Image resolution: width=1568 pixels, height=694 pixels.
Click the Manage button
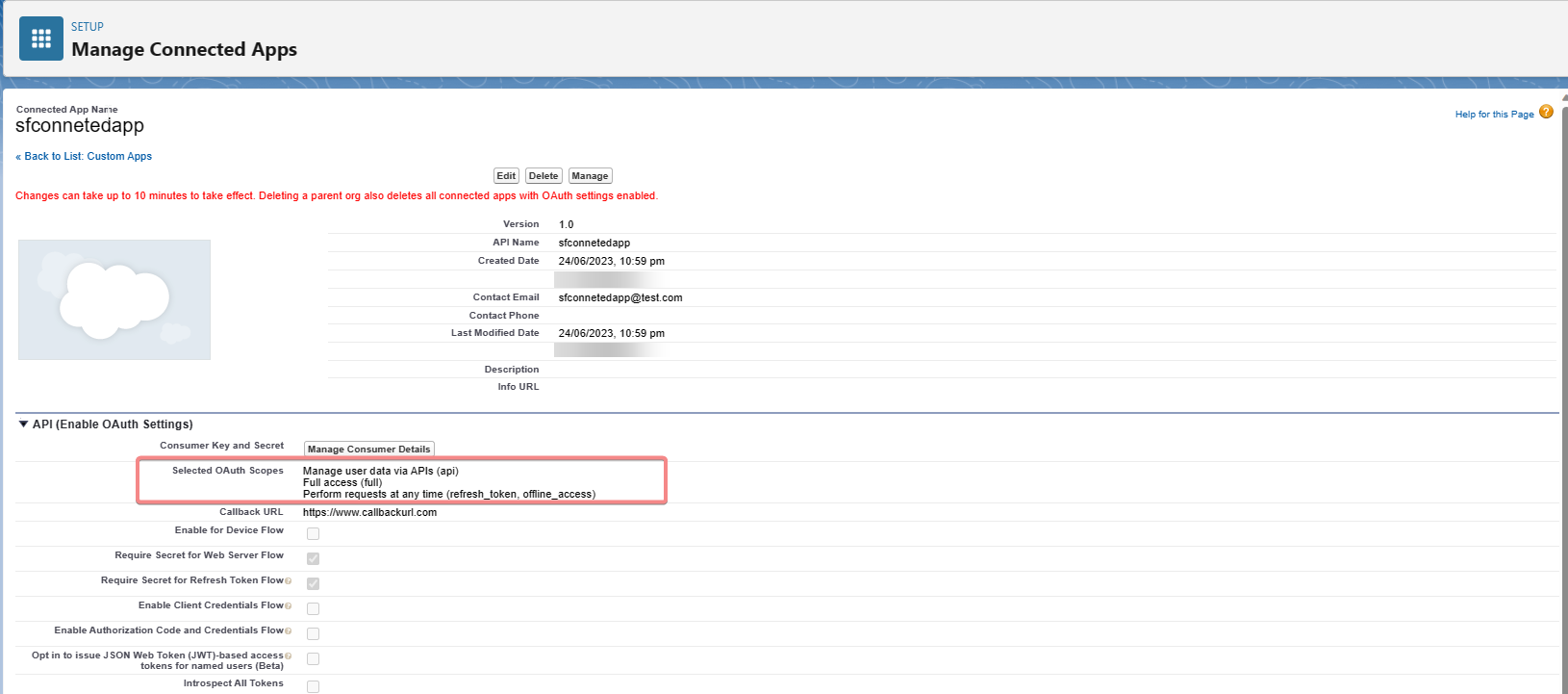click(590, 176)
